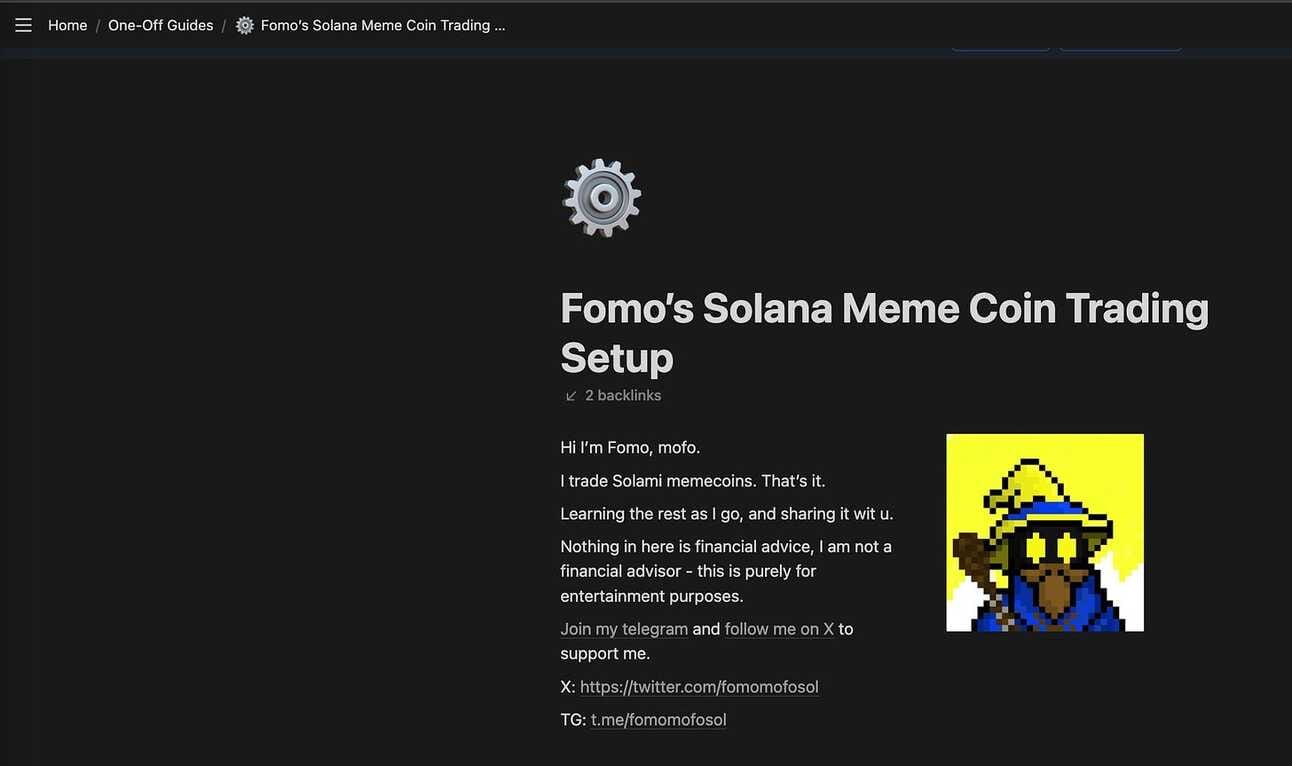Open t.me/fomomofosol Telegram link

click(x=658, y=720)
